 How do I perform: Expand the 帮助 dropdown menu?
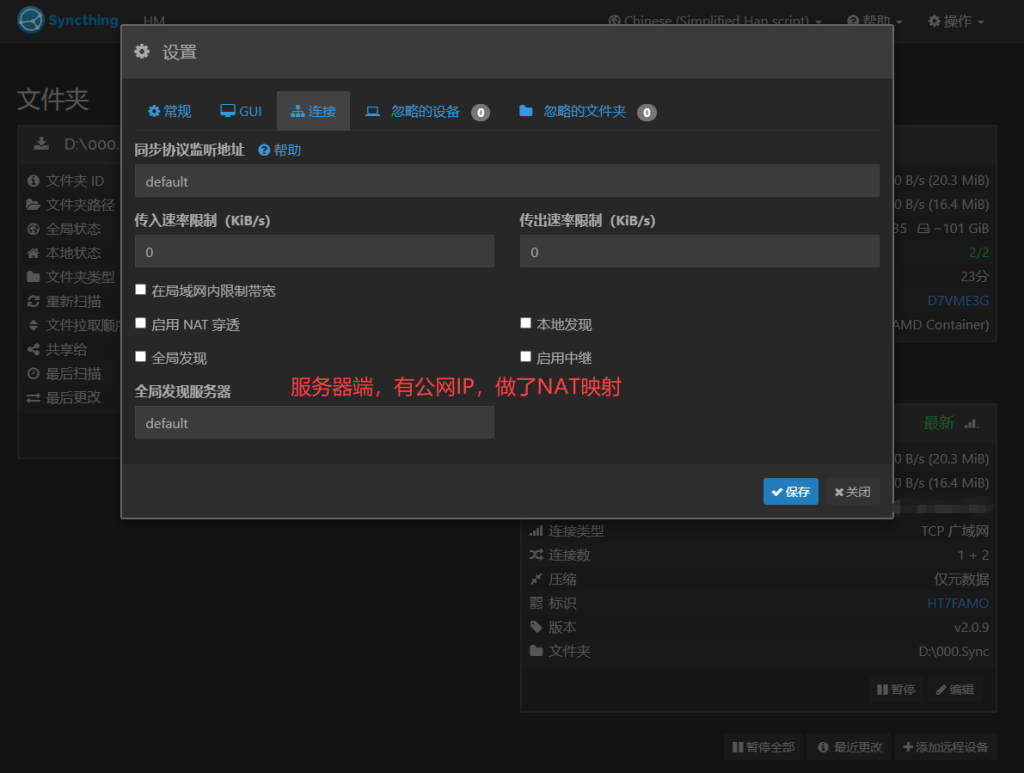coord(875,21)
